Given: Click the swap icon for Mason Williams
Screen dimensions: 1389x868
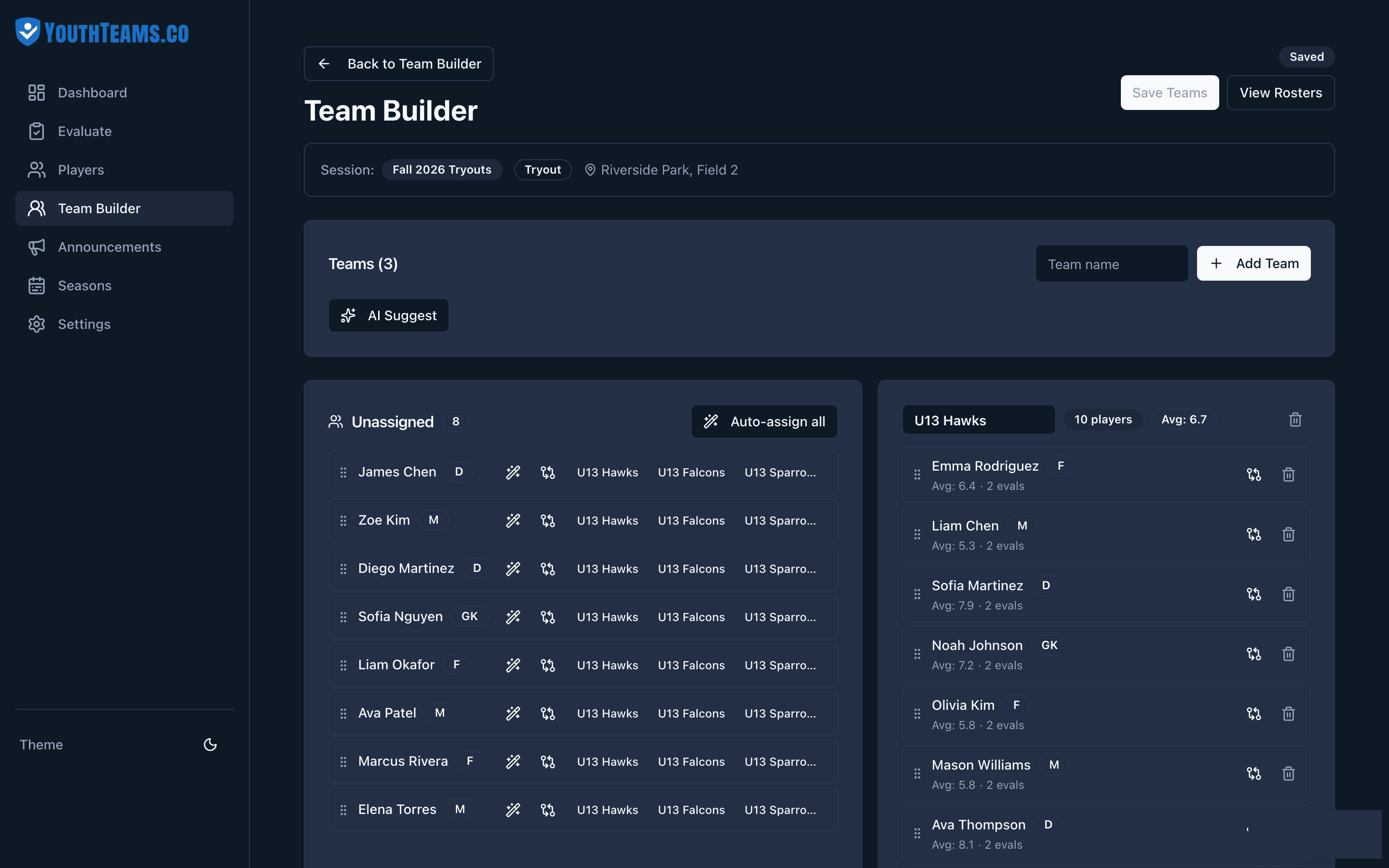Looking at the screenshot, I should tap(1253, 773).
